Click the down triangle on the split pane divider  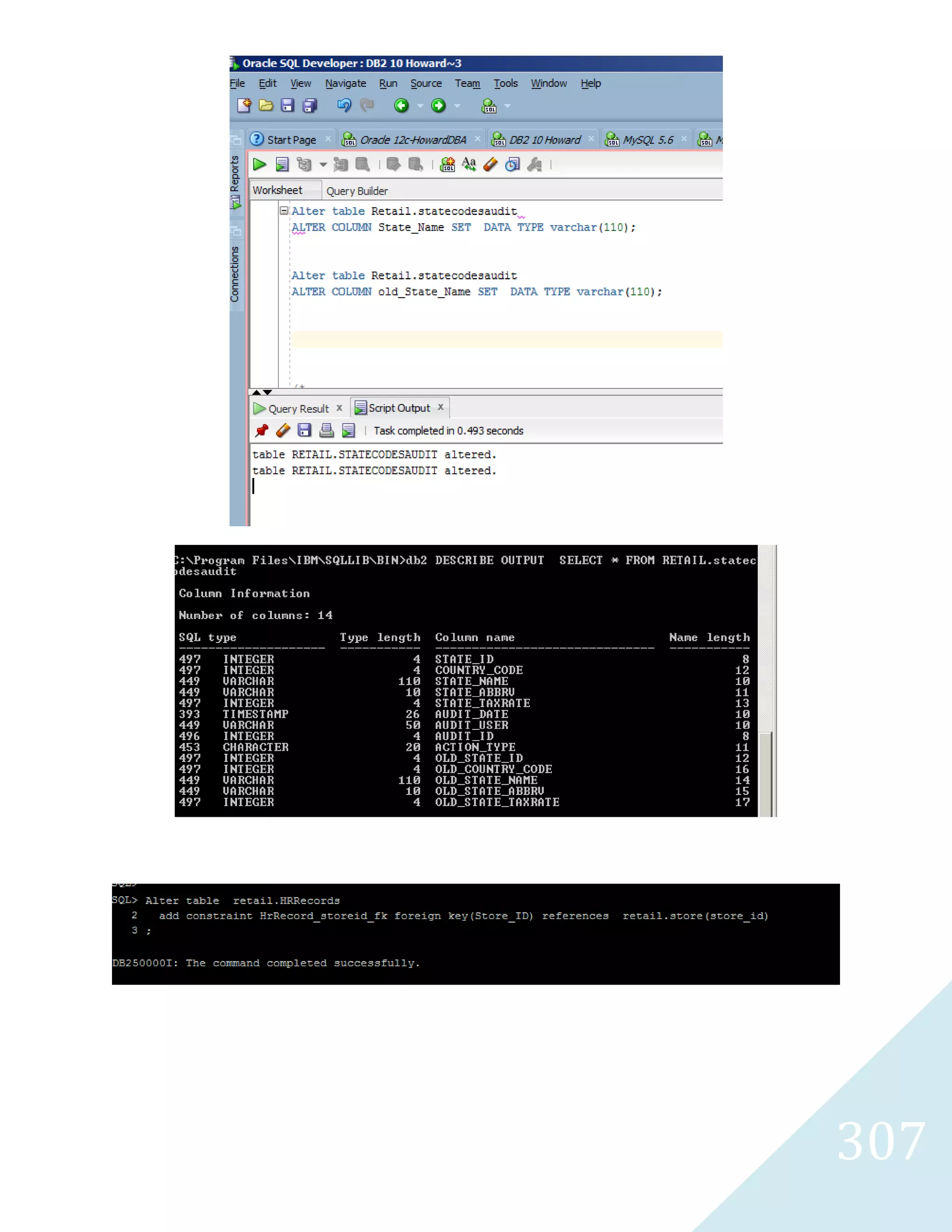268,392
